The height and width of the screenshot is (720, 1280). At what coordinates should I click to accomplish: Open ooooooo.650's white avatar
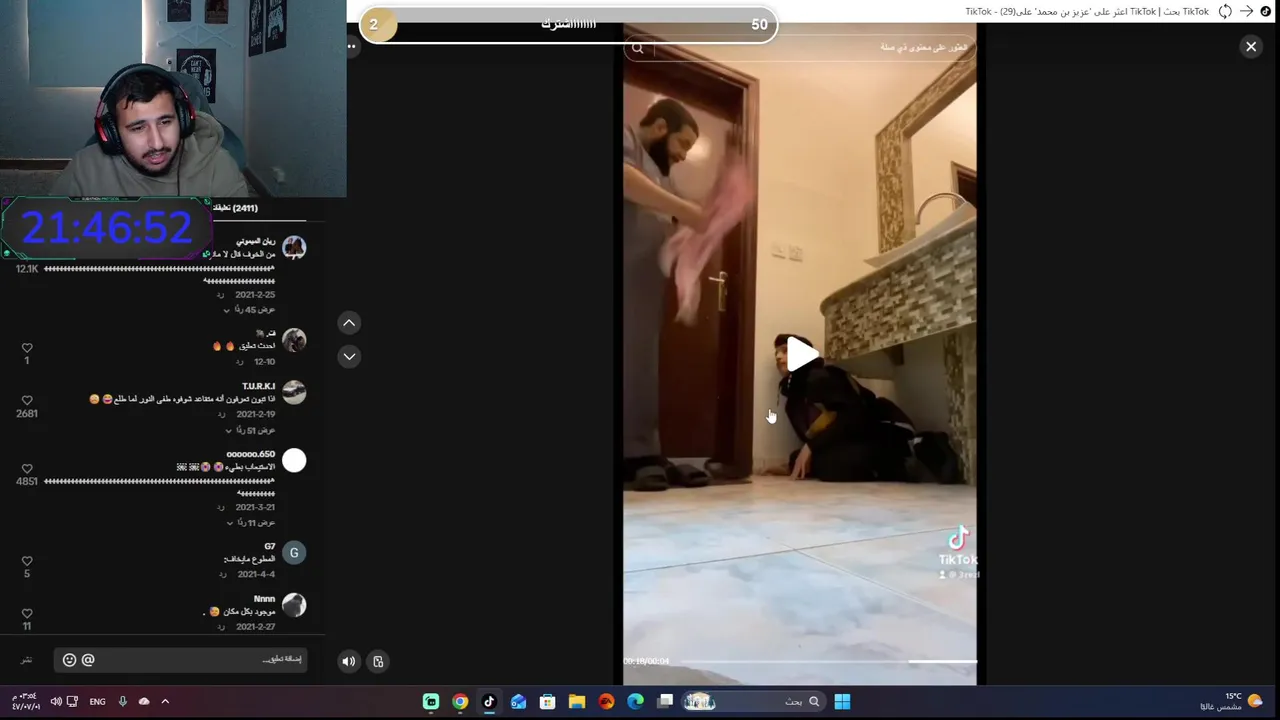click(x=294, y=460)
